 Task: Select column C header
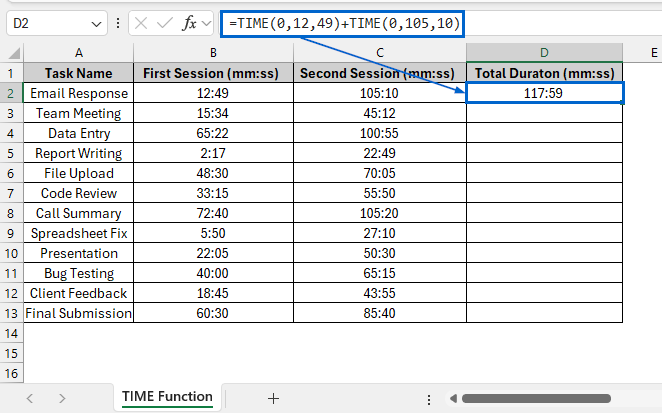380,53
